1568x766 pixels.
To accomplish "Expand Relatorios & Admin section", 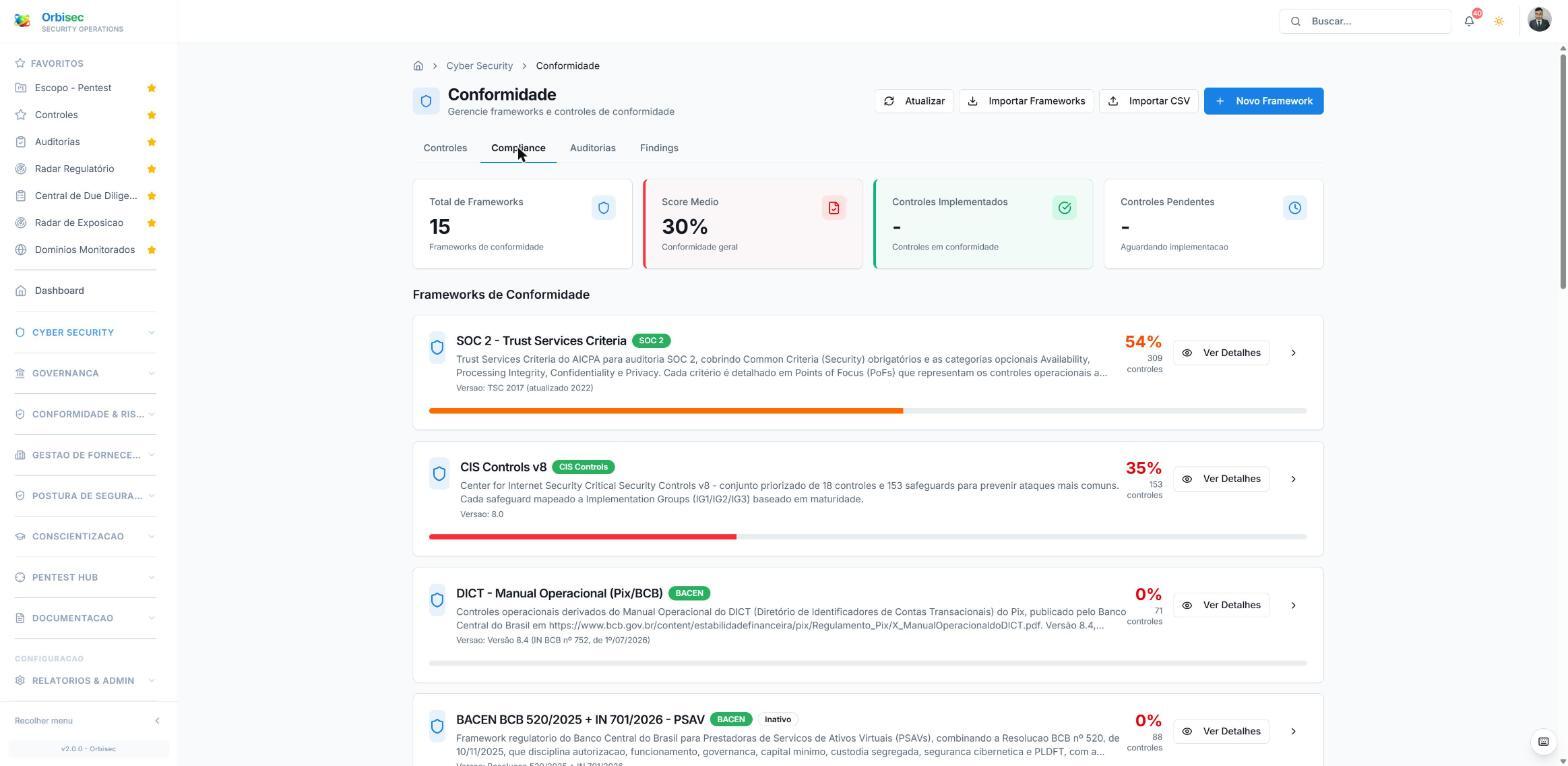I will coord(85,681).
